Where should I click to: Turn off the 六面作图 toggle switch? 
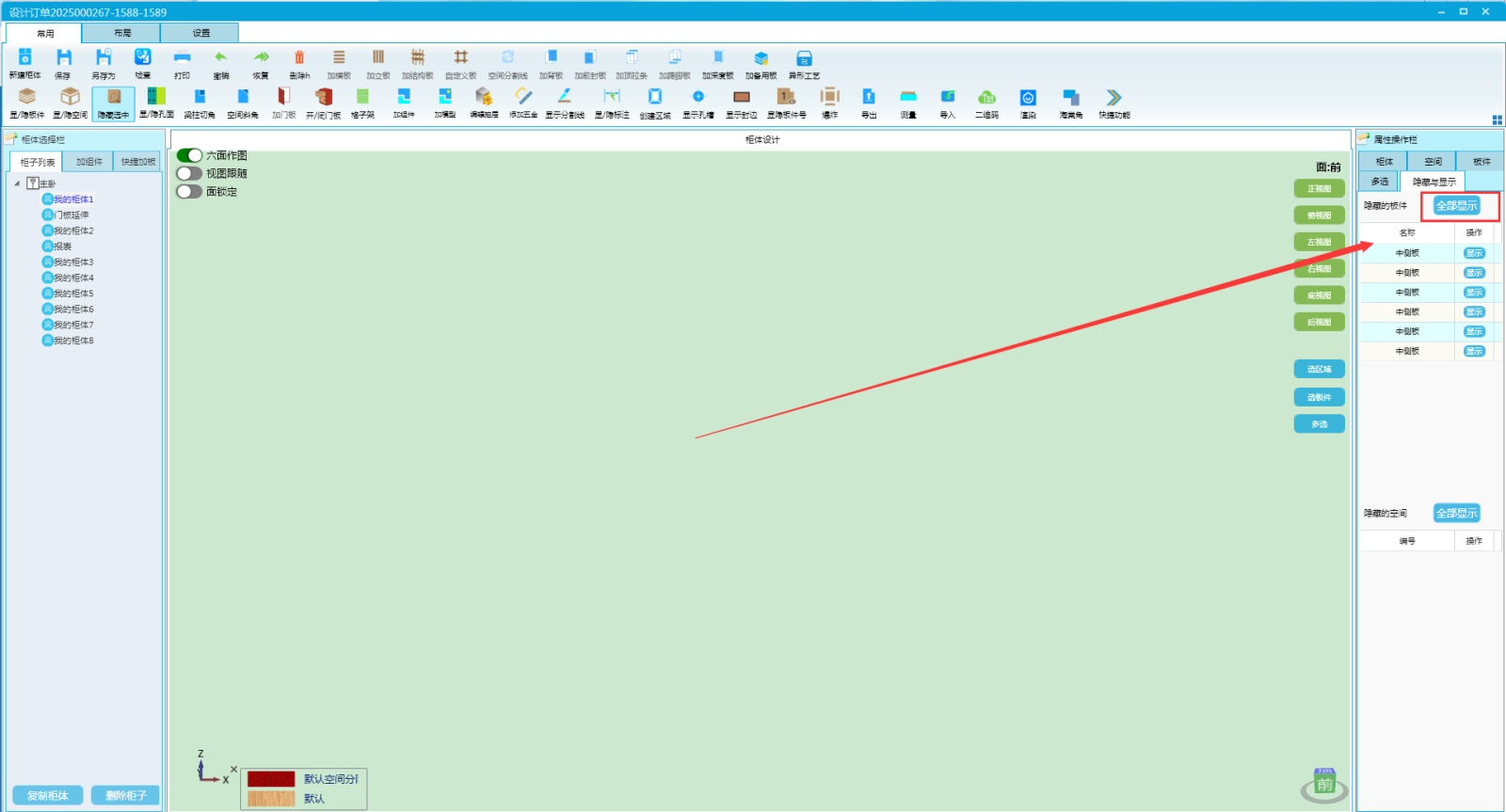[189, 155]
